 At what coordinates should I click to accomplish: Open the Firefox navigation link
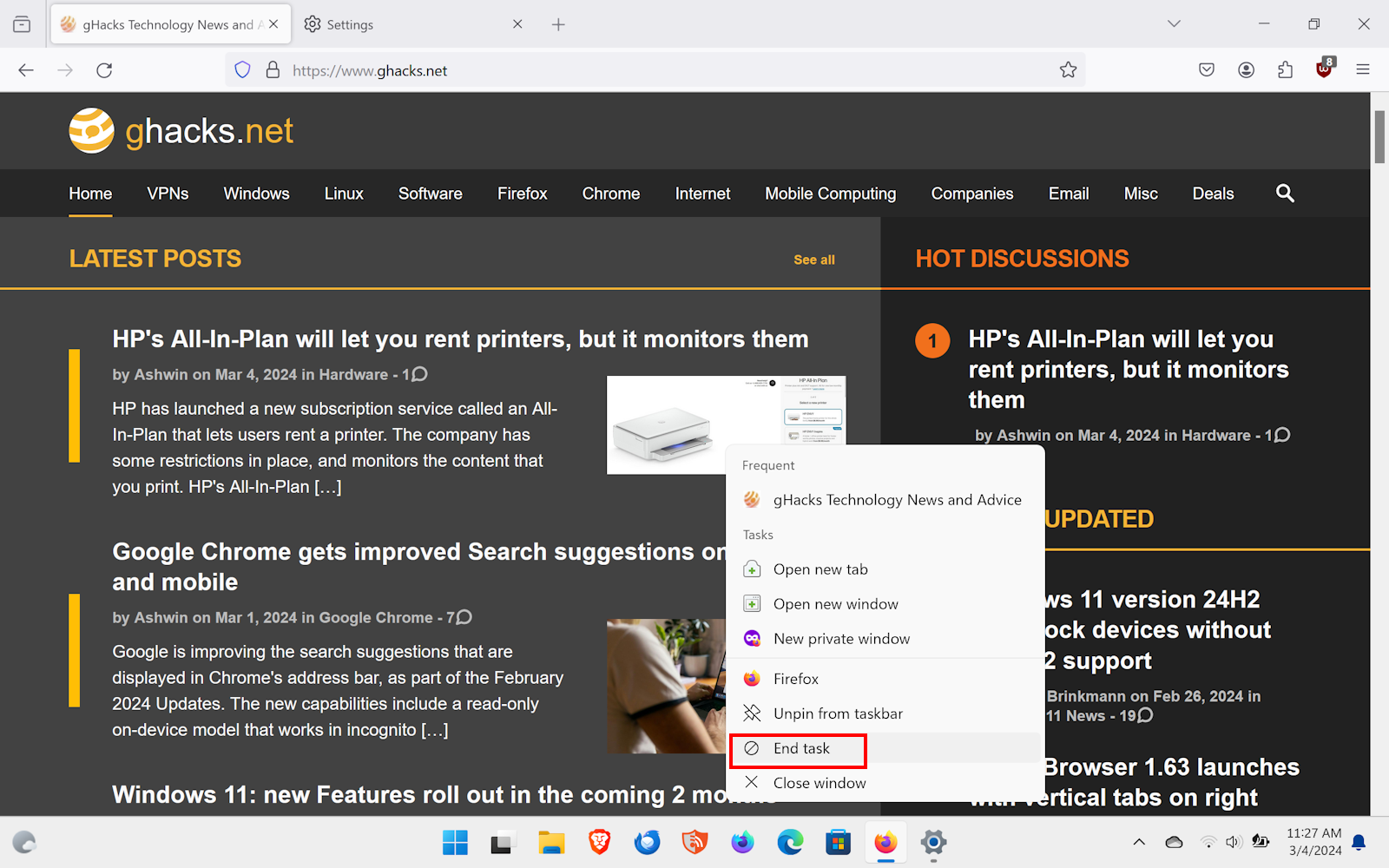point(522,194)
